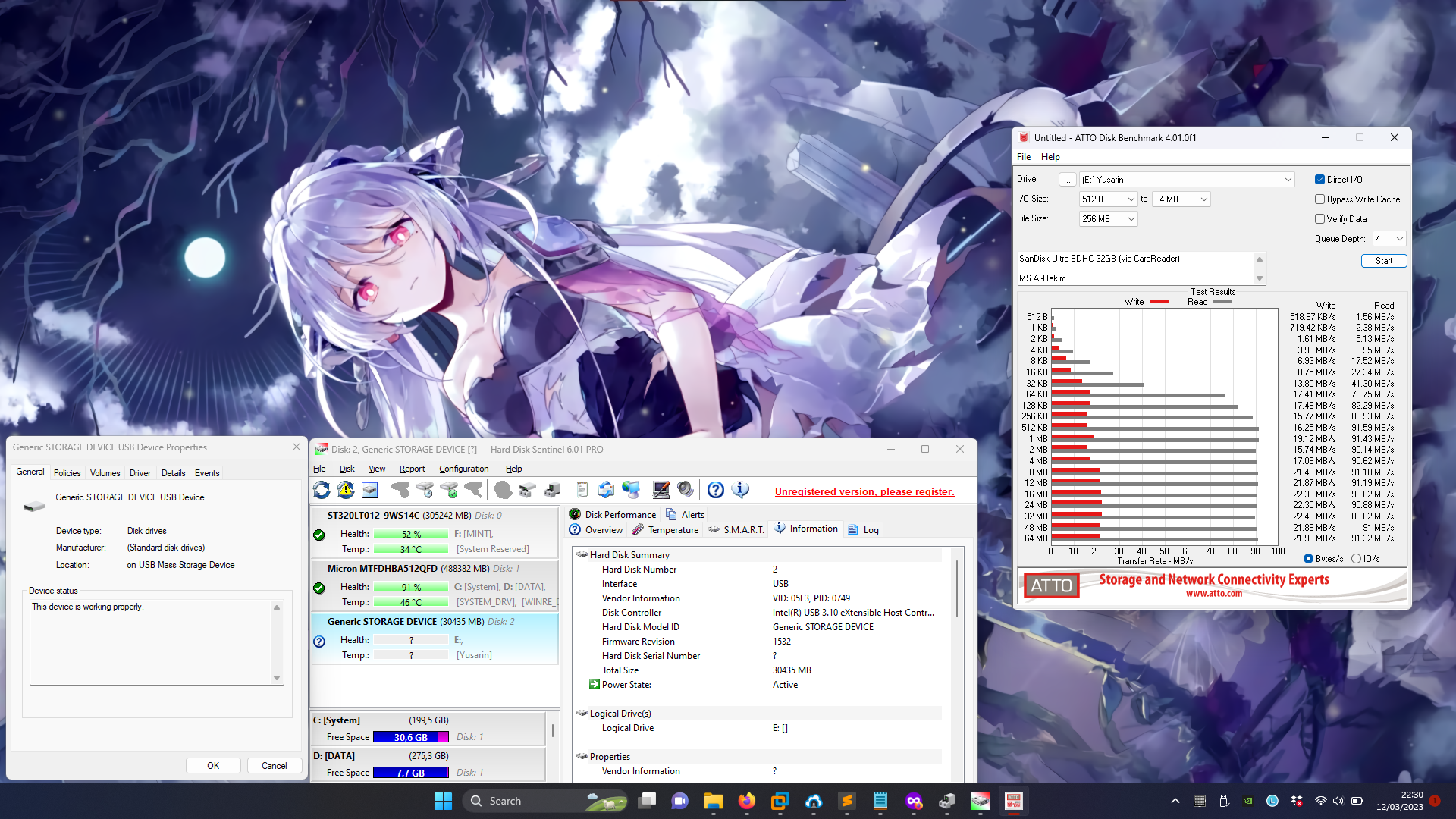Click the monitor with pen configuration icon

pyautogui.click(x=661, y=491)
